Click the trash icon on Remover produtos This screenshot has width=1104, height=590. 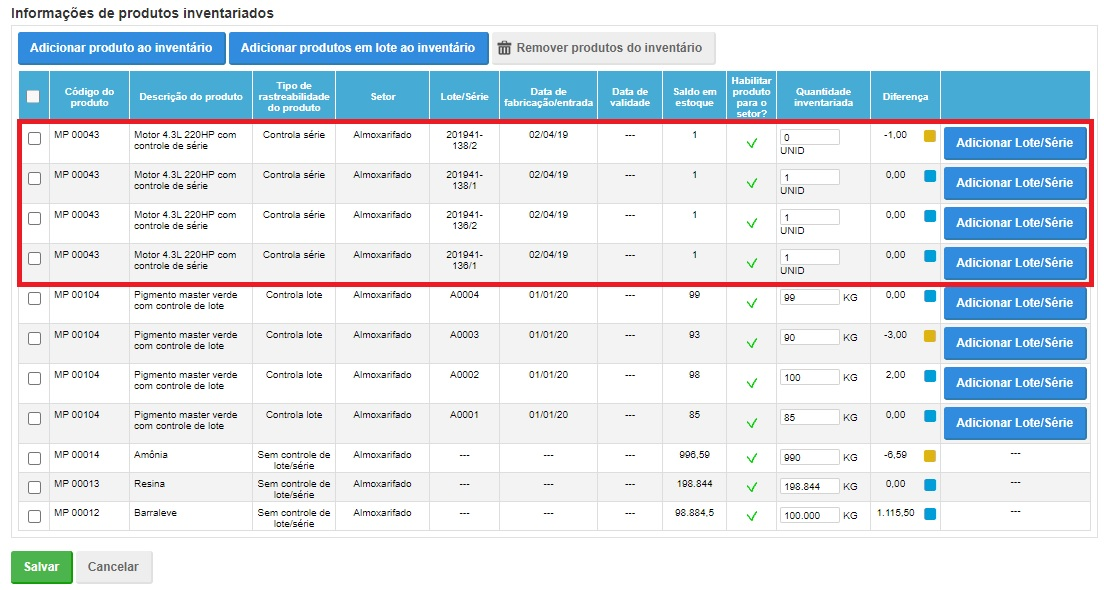point(505,48)
